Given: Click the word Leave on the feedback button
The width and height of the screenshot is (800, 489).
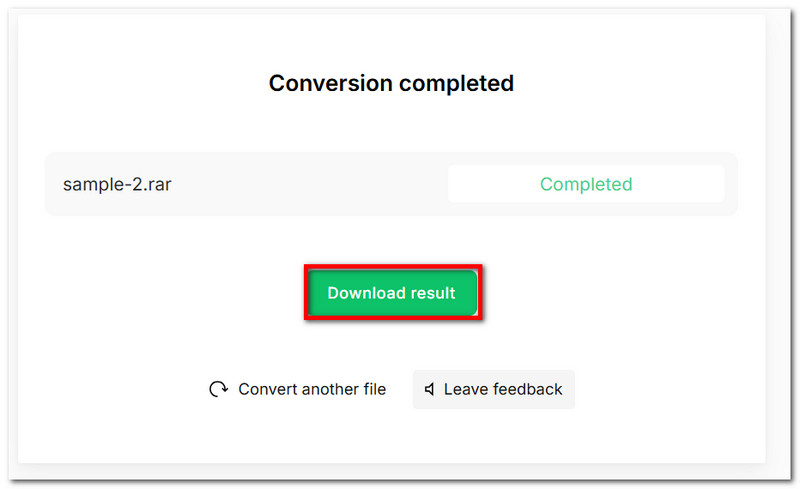Looking at the screenshot, I should pos(464,389).
